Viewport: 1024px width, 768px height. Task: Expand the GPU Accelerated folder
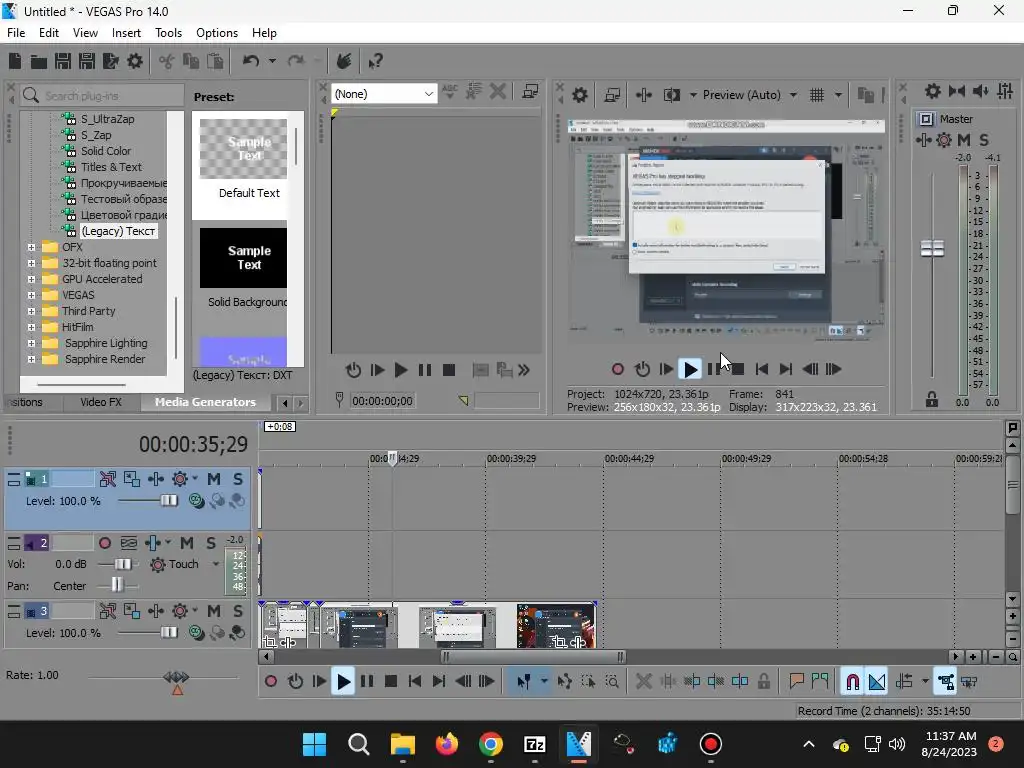tap(31, 280)
